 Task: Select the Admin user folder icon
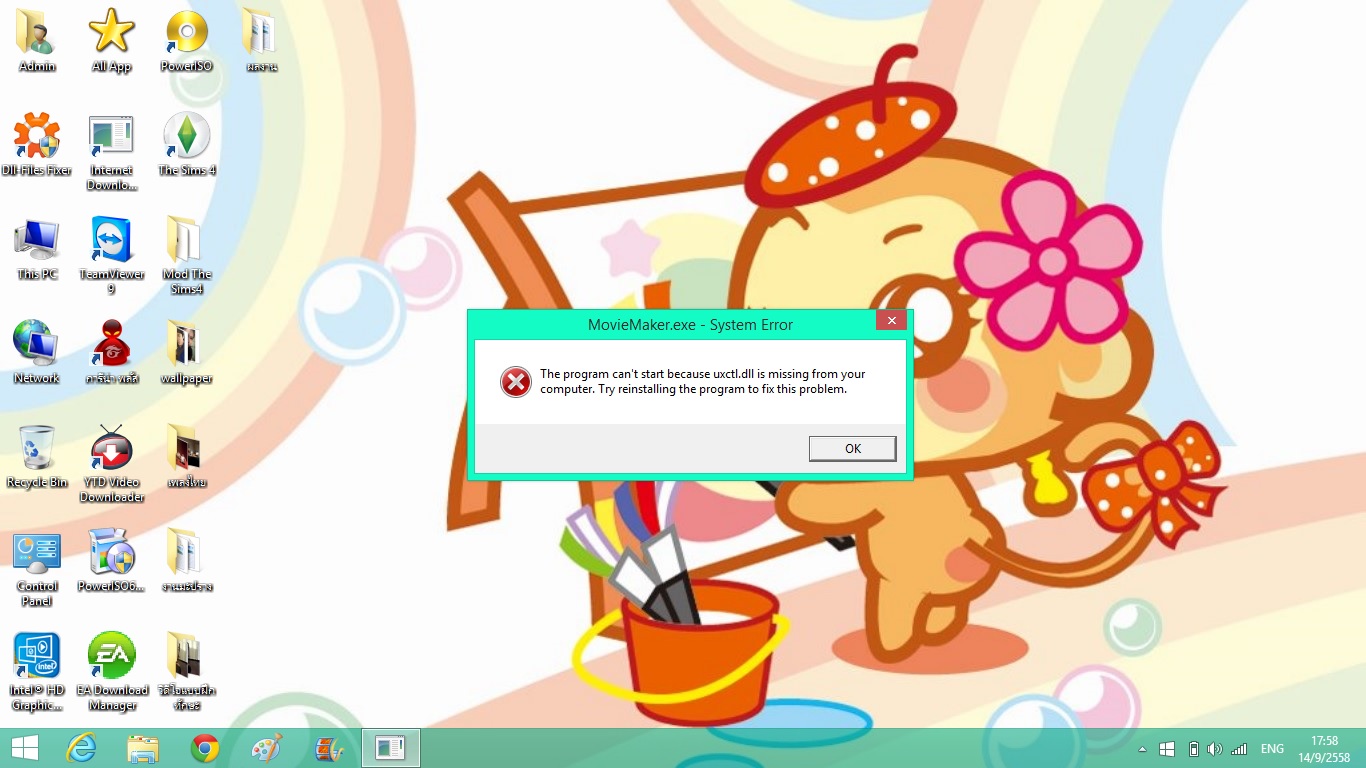point(37,42)
